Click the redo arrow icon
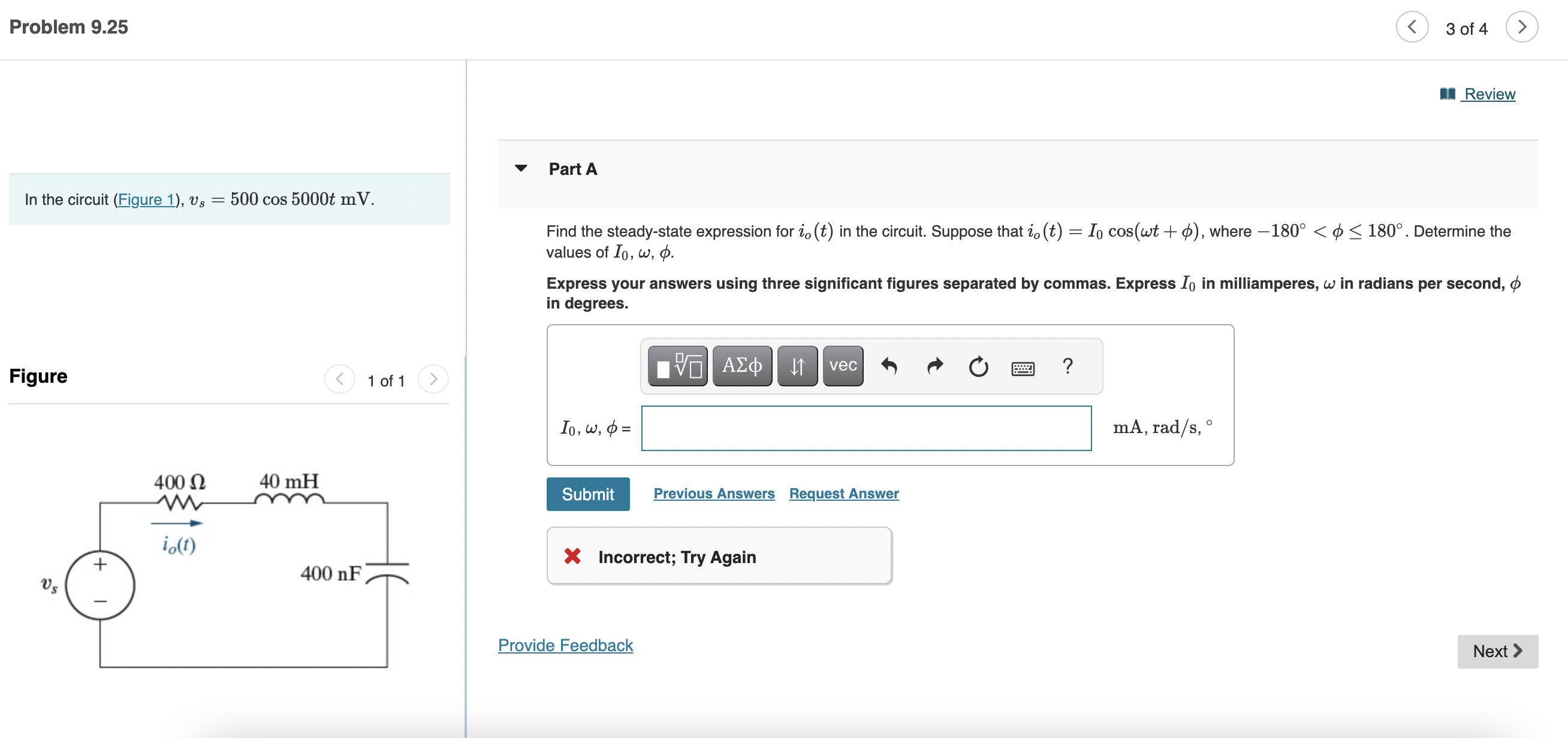 934,366
